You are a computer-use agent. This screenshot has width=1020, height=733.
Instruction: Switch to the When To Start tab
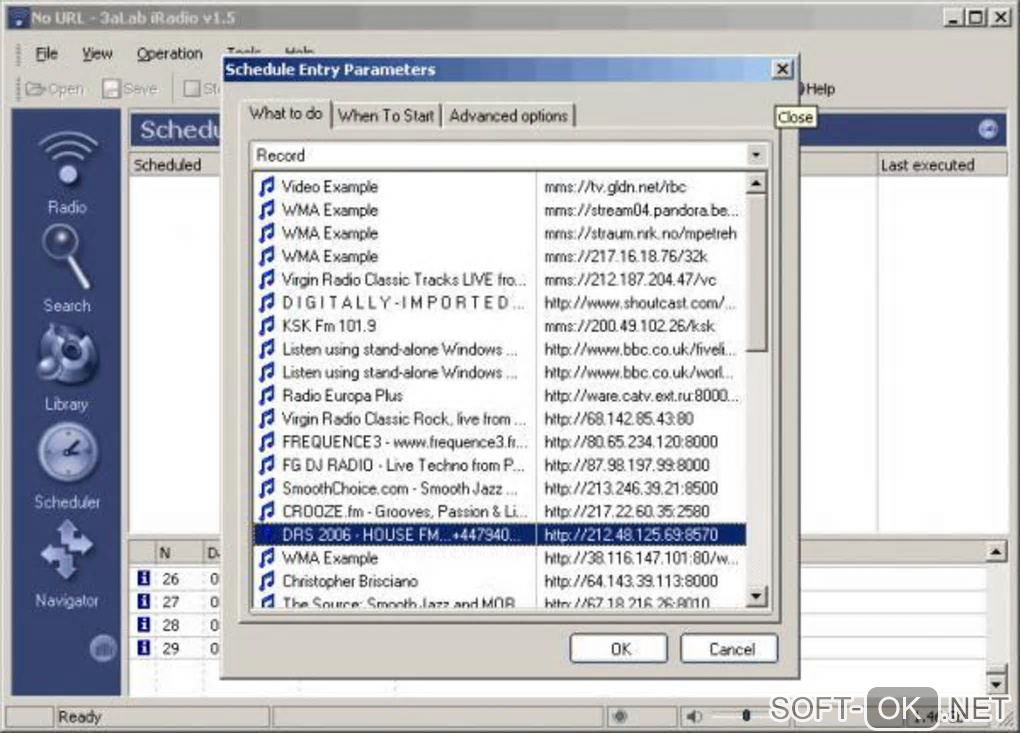(x=386, y=116)
